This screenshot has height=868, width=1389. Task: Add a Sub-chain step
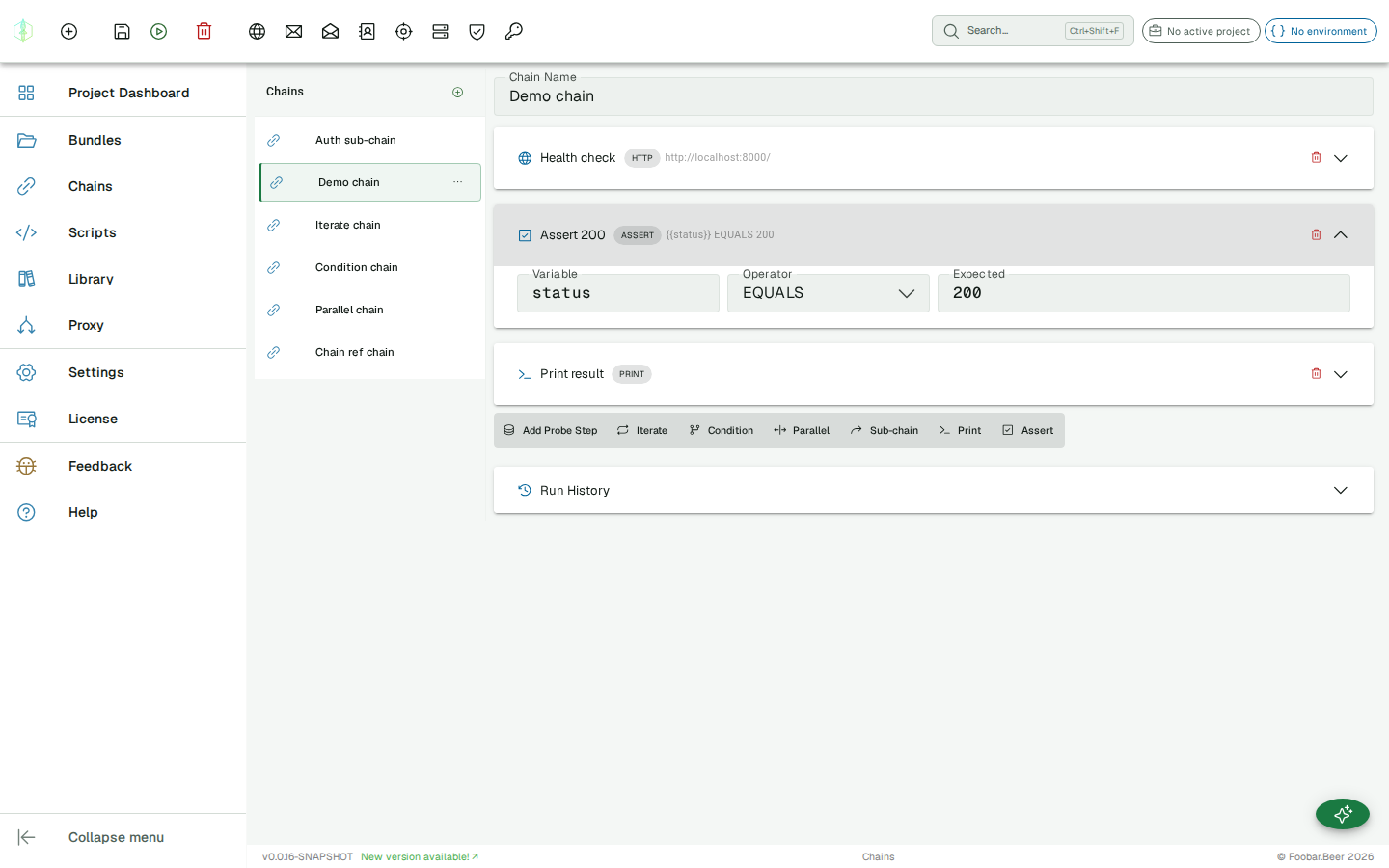[885, 430]
